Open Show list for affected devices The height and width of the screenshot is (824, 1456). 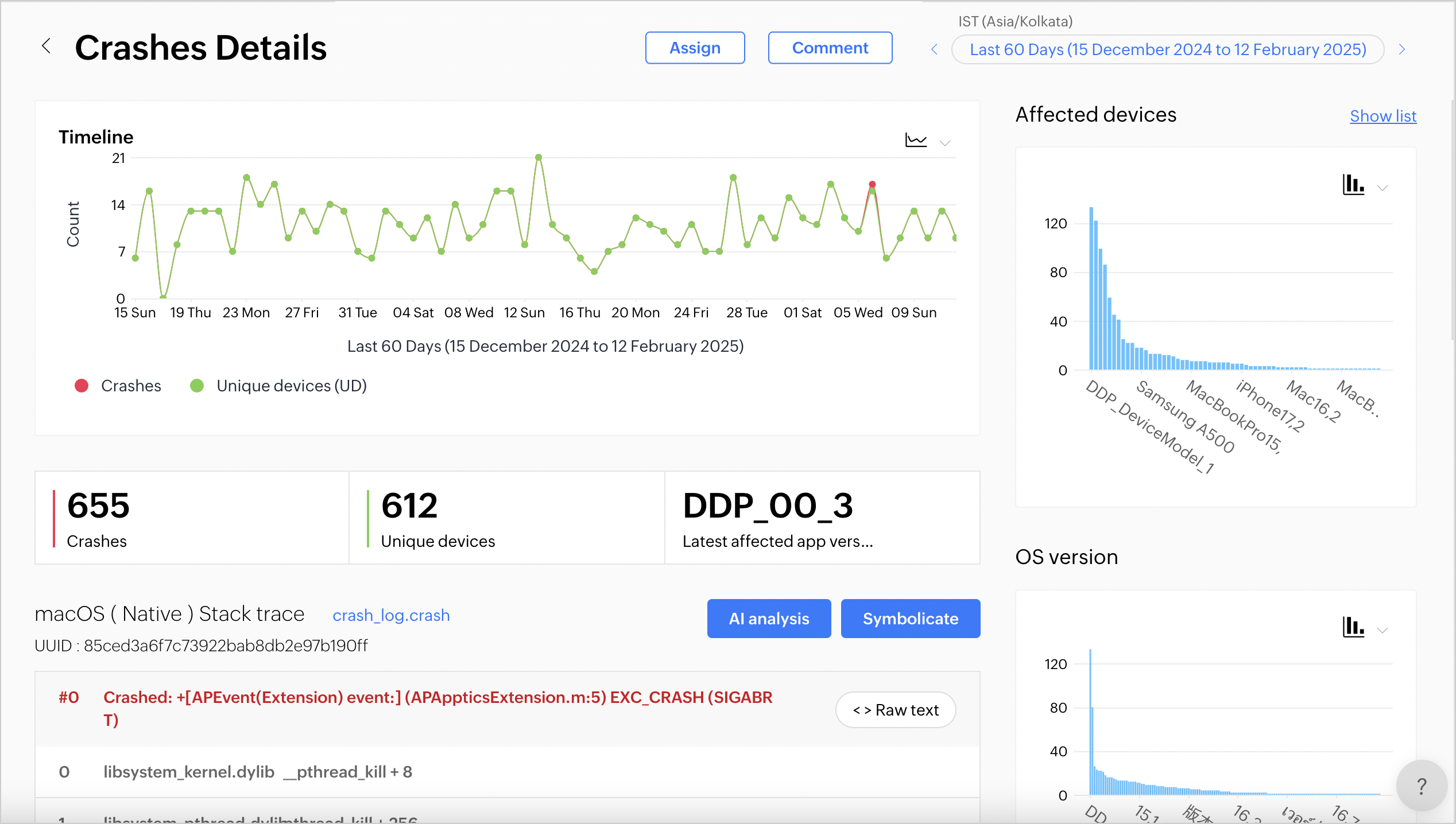[1383, 116]
